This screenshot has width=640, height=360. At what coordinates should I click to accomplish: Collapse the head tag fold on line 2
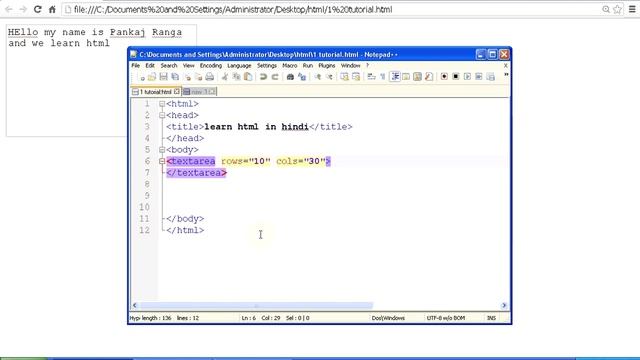[162, 116]
